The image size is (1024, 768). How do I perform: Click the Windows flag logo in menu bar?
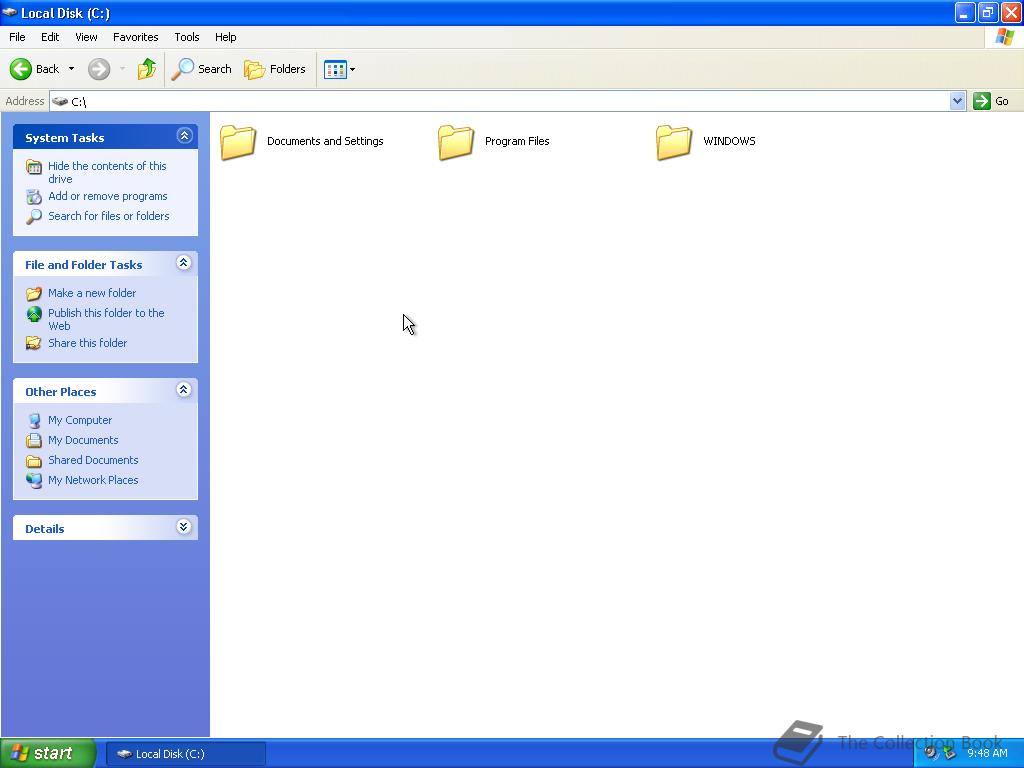1004,37
